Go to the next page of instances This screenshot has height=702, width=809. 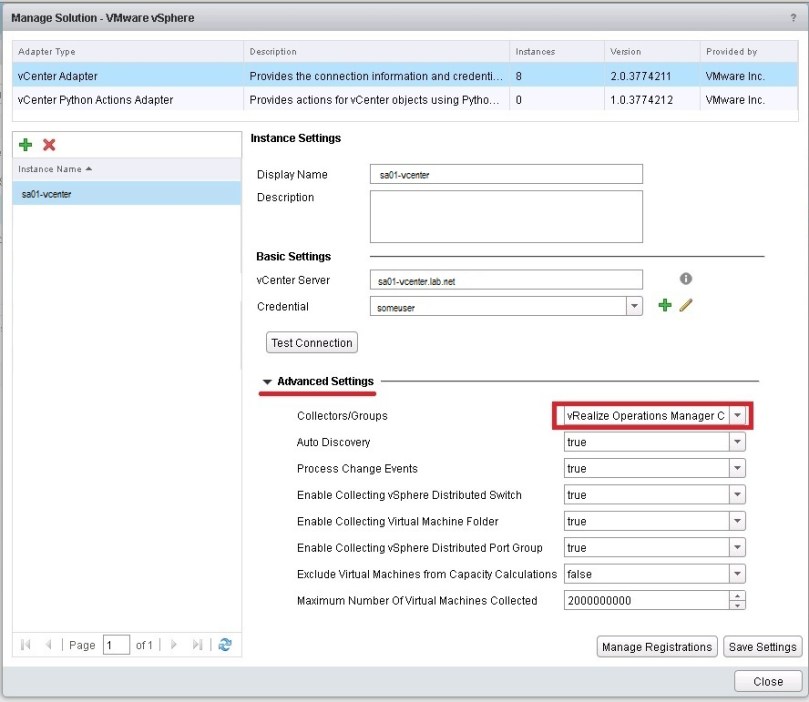pyautogui.click(x=173, y=645)
